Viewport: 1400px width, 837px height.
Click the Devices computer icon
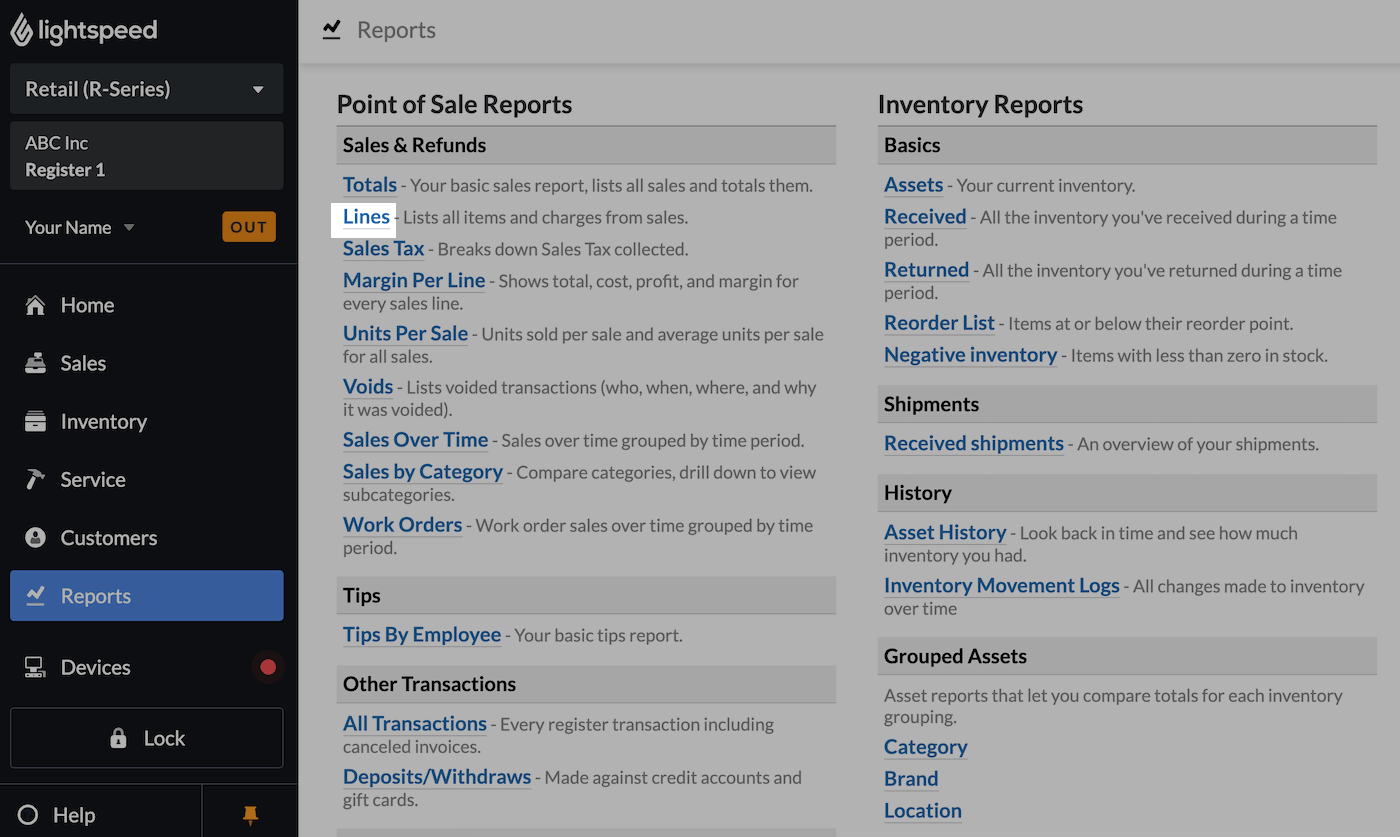point(35,667)
